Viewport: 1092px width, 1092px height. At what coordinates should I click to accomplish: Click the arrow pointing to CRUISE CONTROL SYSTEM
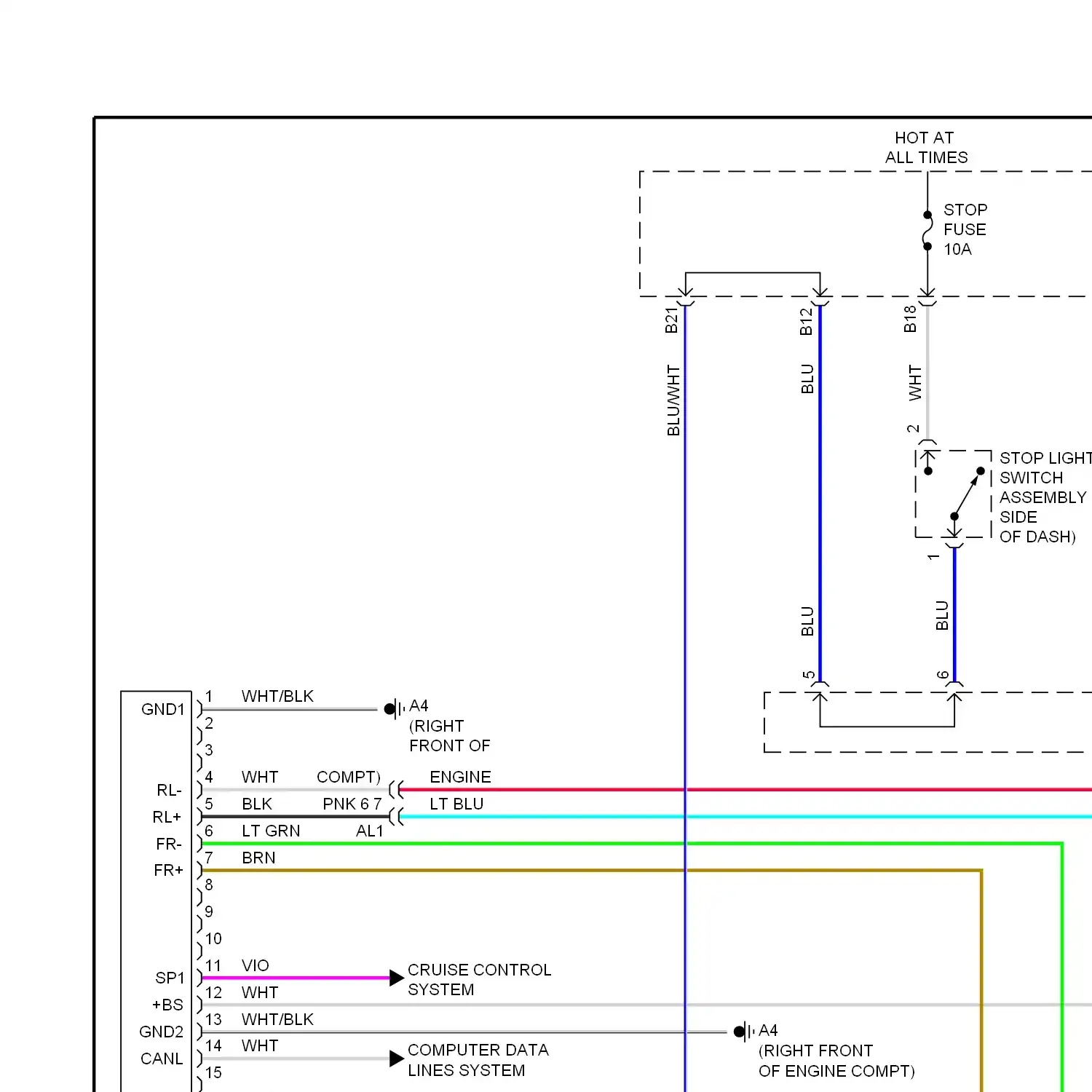click(397, 978)
